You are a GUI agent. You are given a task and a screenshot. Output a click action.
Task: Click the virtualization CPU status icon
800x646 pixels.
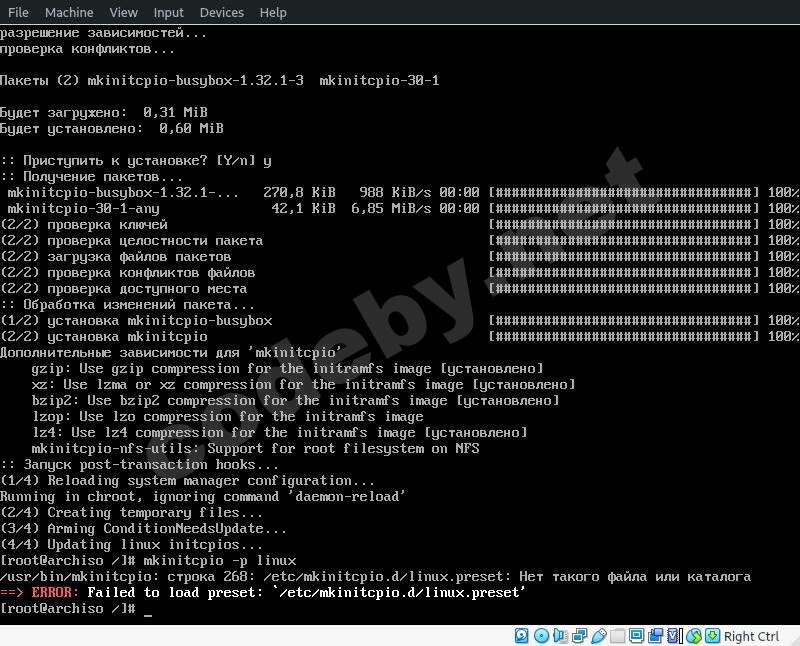pyautogui.click(x=673, y=635)
